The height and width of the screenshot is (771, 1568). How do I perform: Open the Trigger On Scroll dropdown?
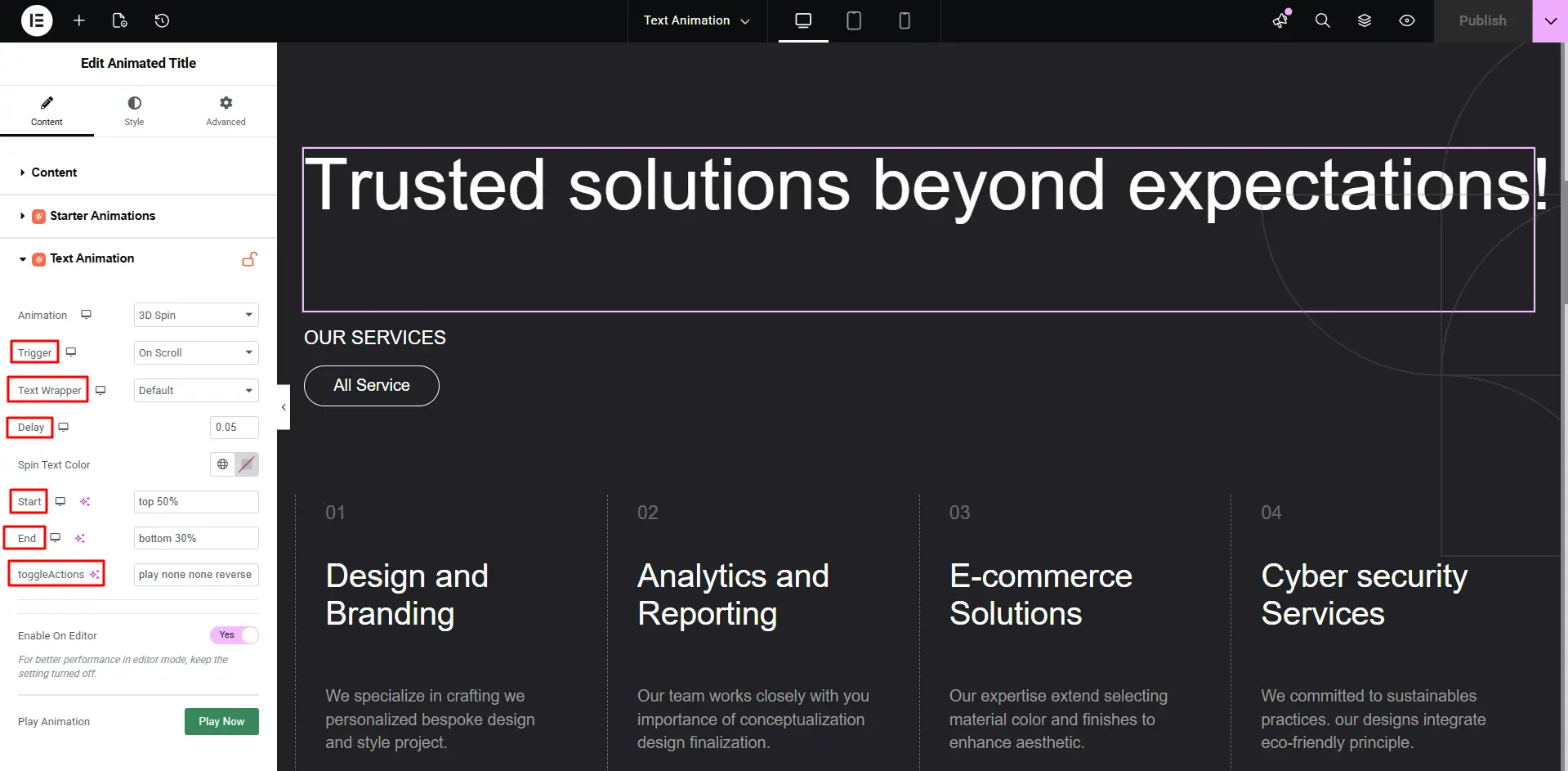pos(196,352)
